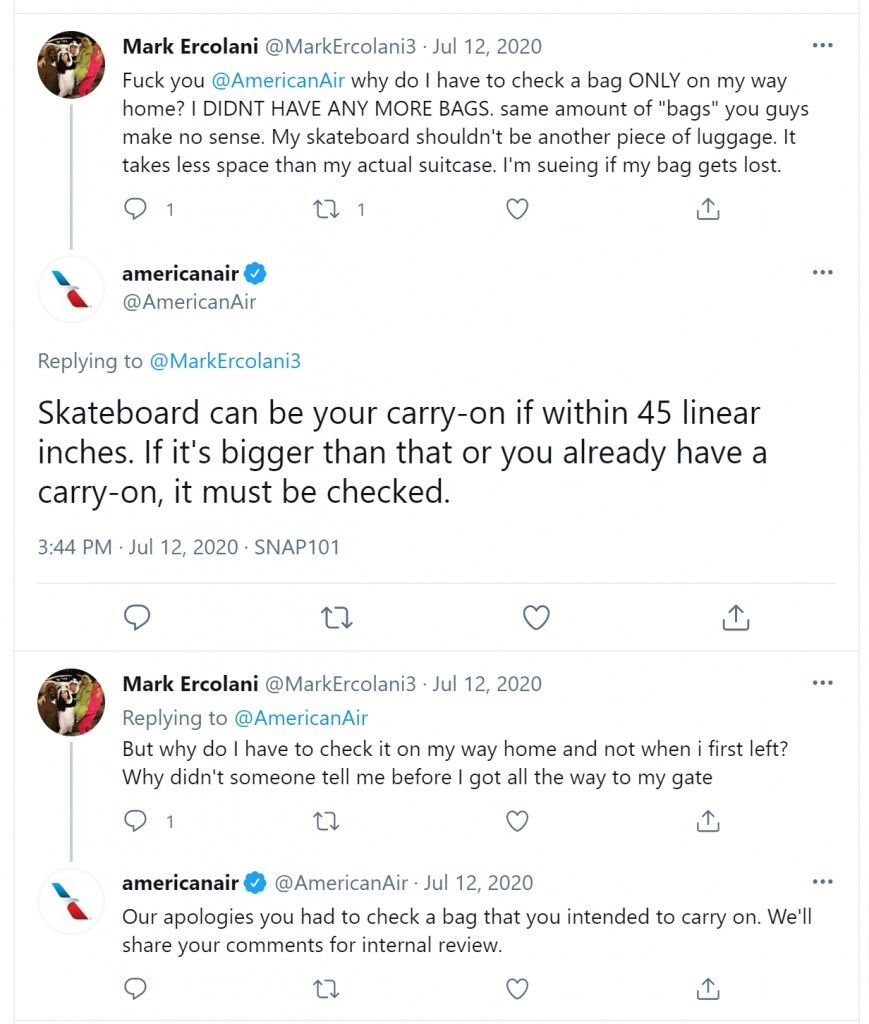Open @MarkErcolani3 in the 'Replying to' line

[225, 361]
